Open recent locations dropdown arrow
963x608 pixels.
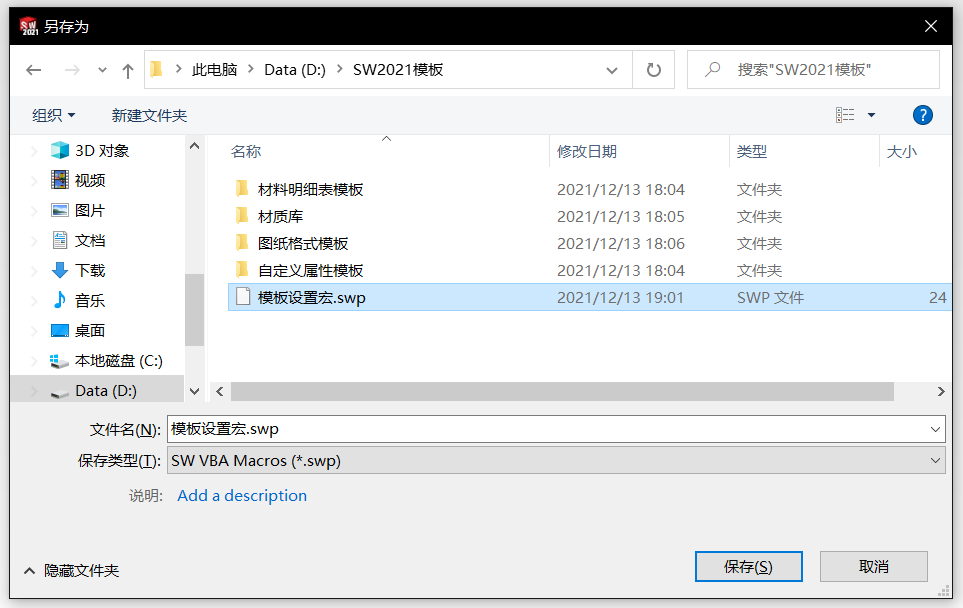pos(102,70)
